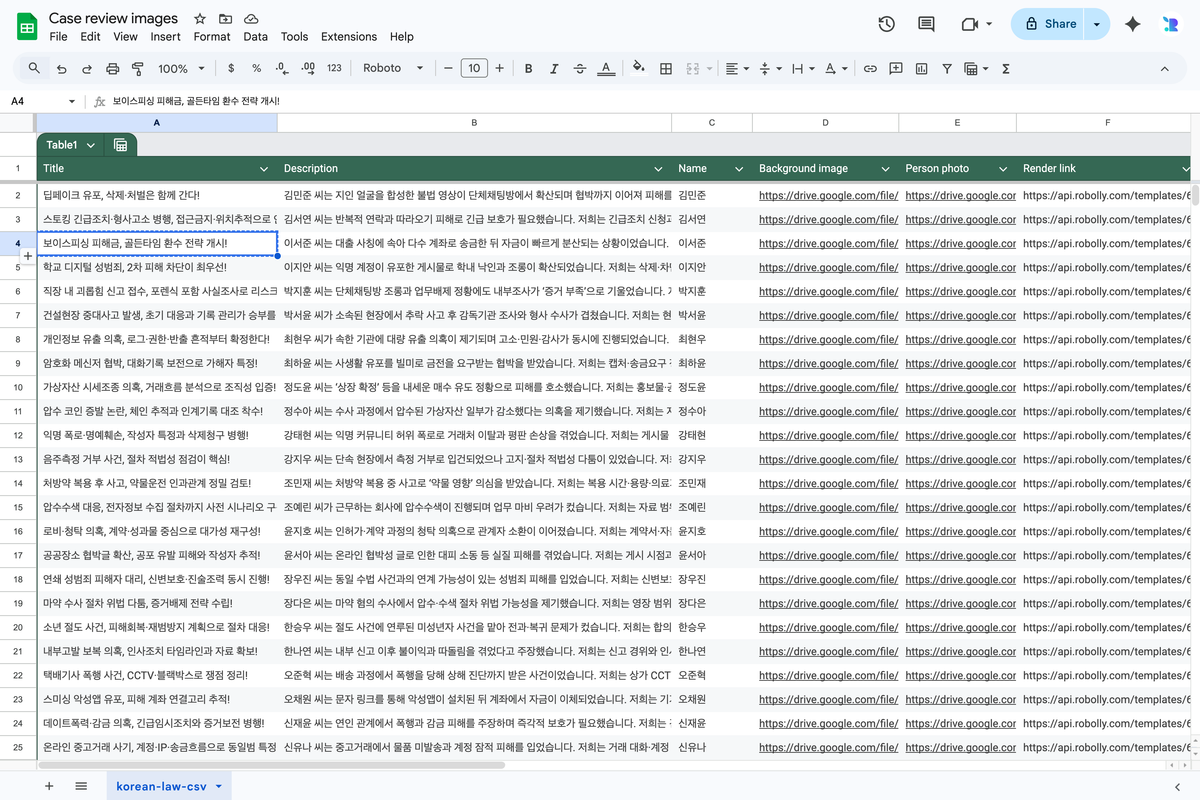Apply strikethrough formatting
The image size is (1200, 800).
[x=578, y=68]
